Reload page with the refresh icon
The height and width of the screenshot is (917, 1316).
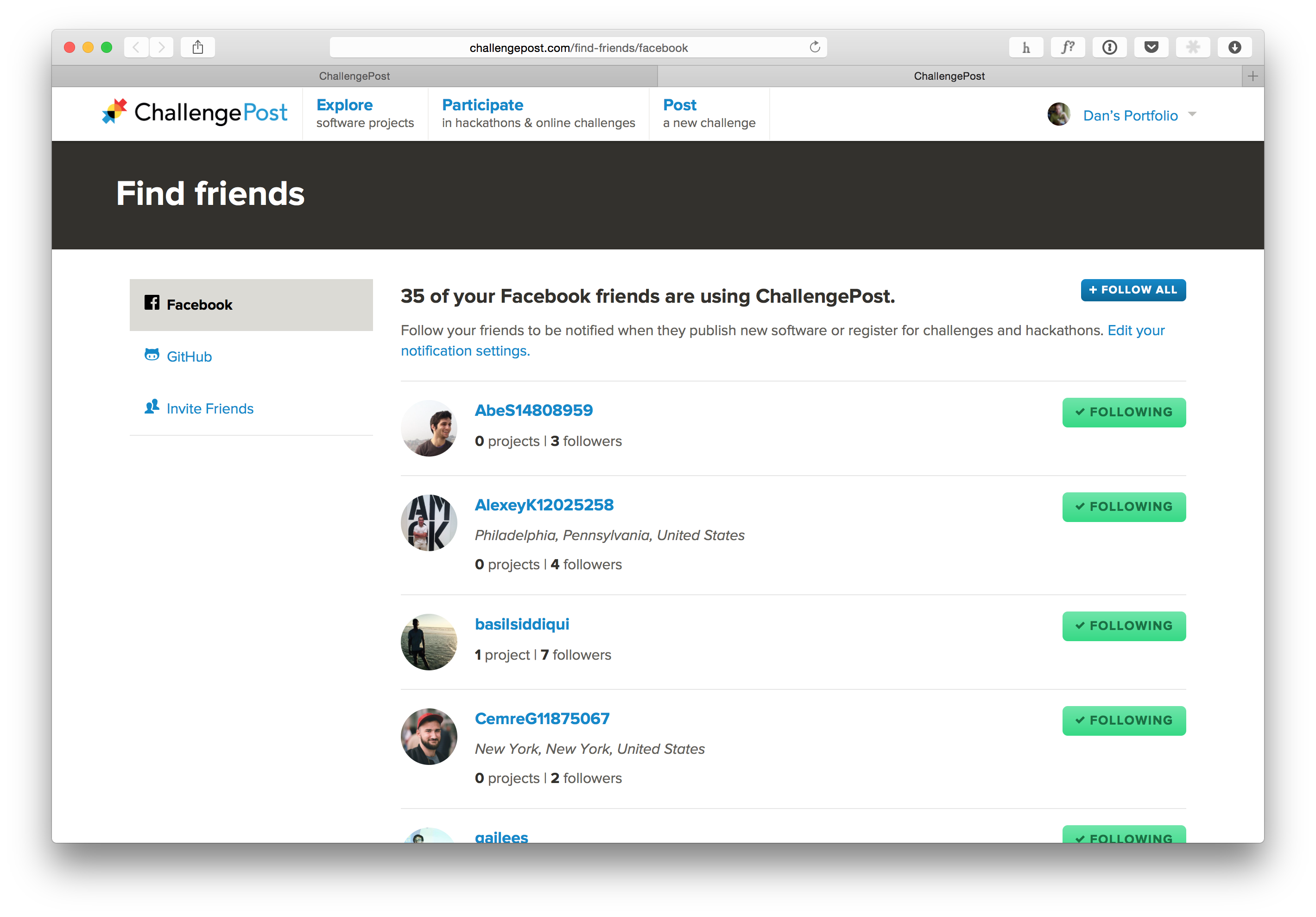pos(815,47)
